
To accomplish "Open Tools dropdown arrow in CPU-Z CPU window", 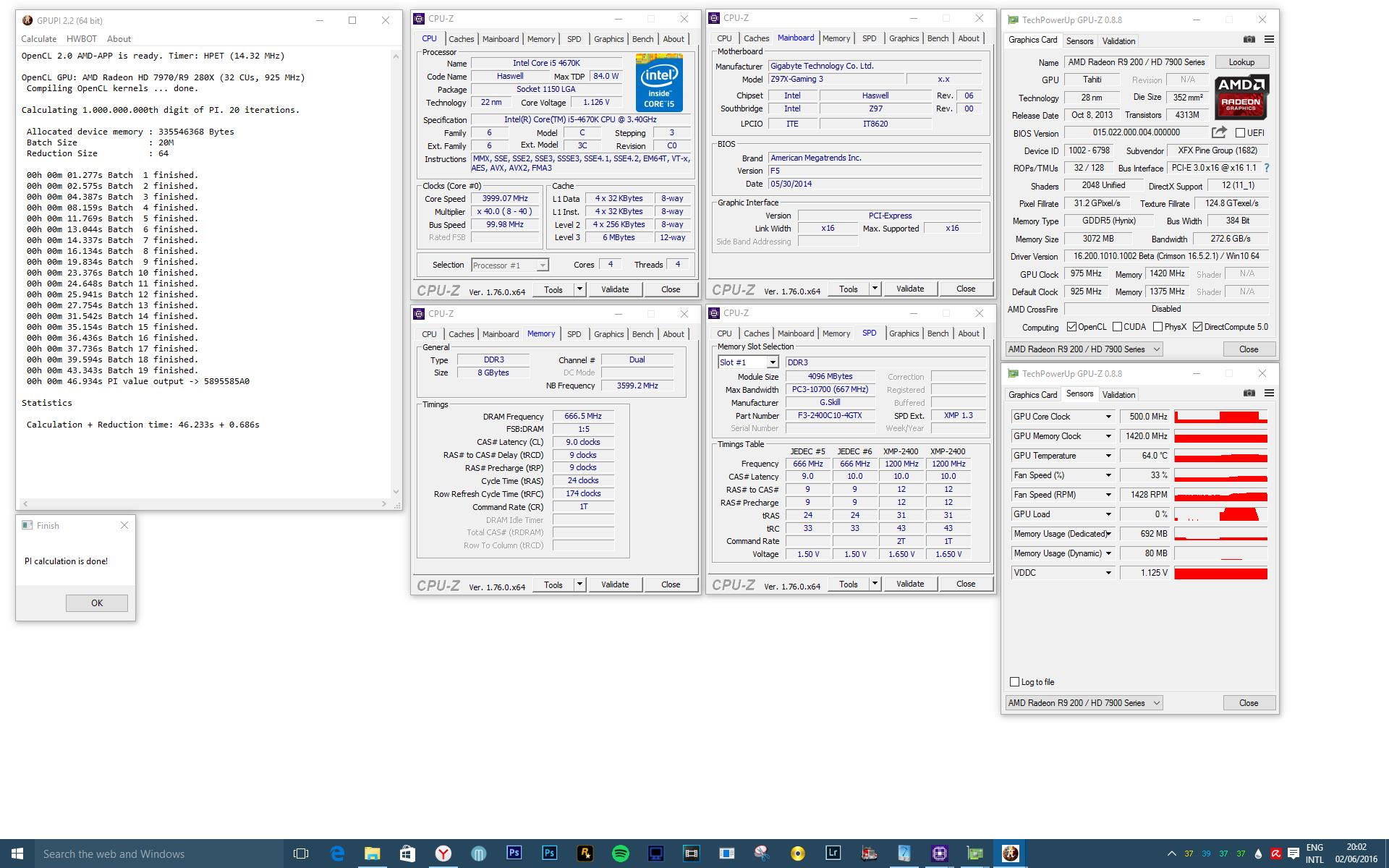I will coord(579,289).
